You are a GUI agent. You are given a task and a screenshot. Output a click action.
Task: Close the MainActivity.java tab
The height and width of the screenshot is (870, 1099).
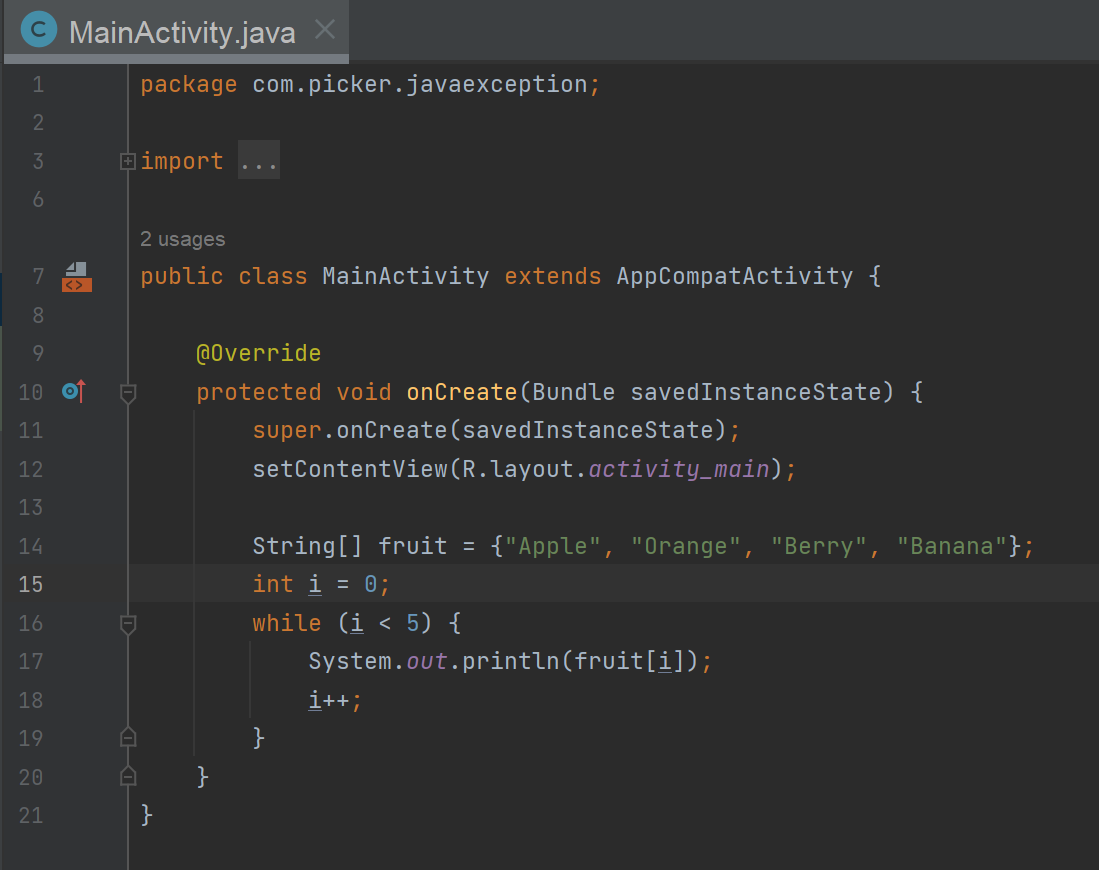(325, 29)
